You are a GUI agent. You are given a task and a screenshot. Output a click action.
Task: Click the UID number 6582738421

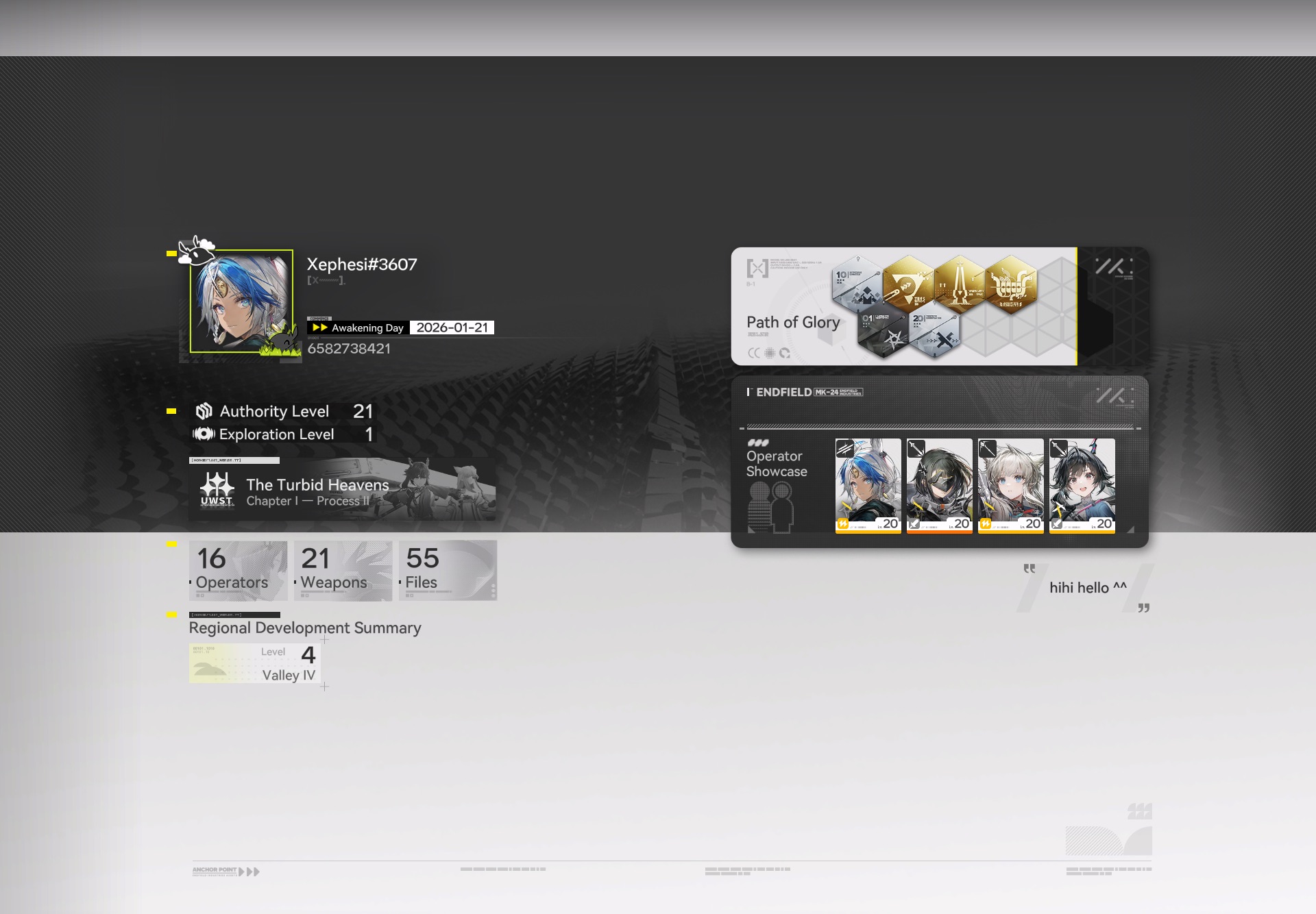tap(349, 349)
